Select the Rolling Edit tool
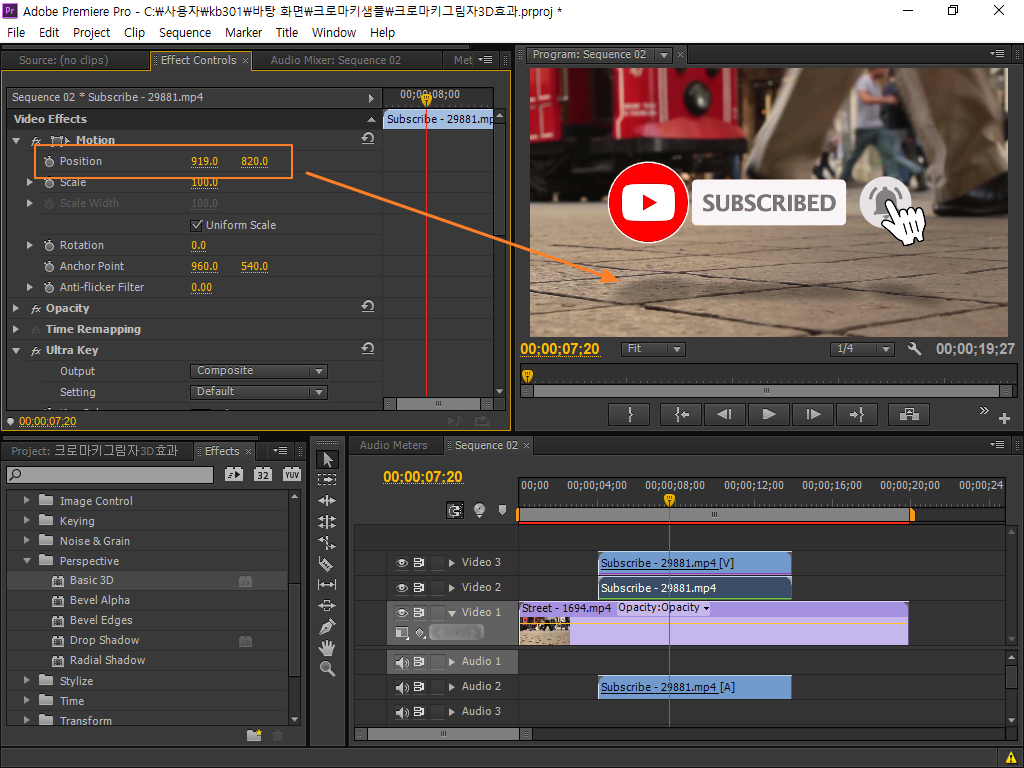The width and height of the screenshot is (1024, 768). (x=327, y=522)
